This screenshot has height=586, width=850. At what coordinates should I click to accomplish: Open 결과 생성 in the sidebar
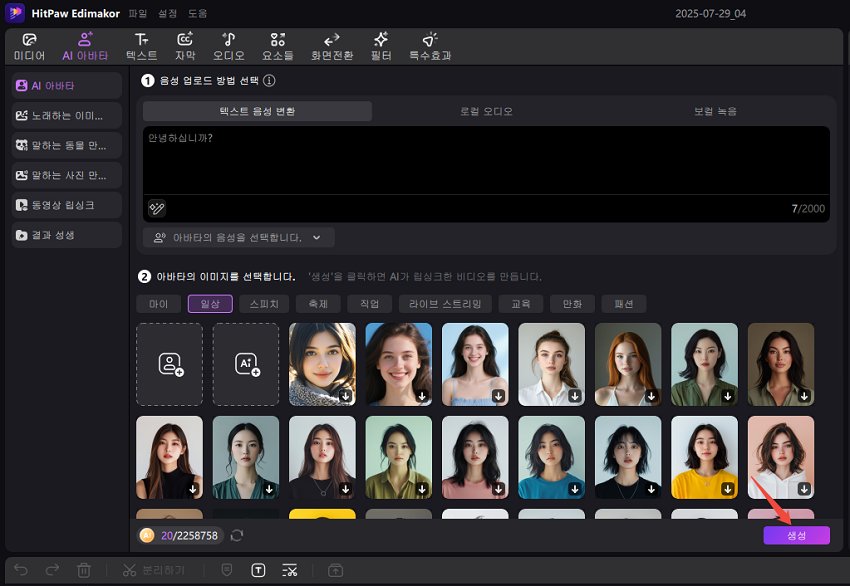(x=67, y=235)
